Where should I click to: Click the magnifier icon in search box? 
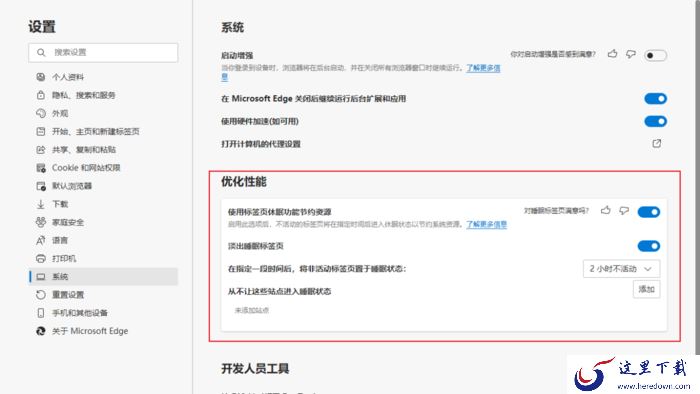point(41,53)
